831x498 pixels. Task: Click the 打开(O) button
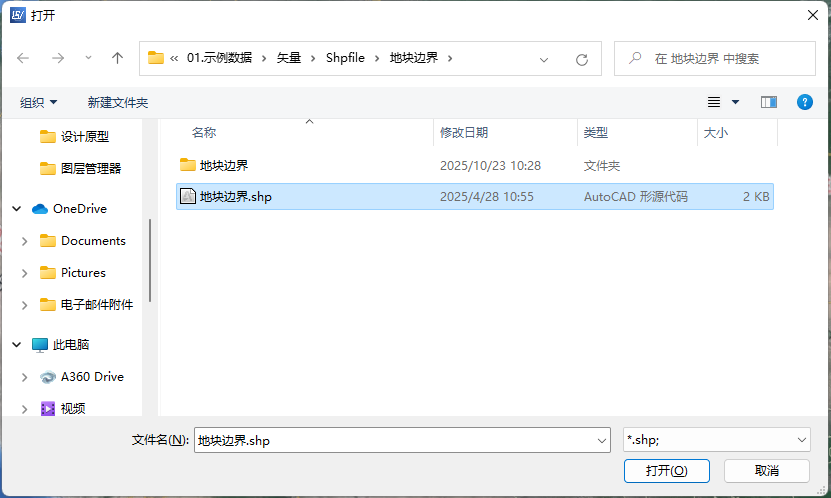click(x=667, y=470)
